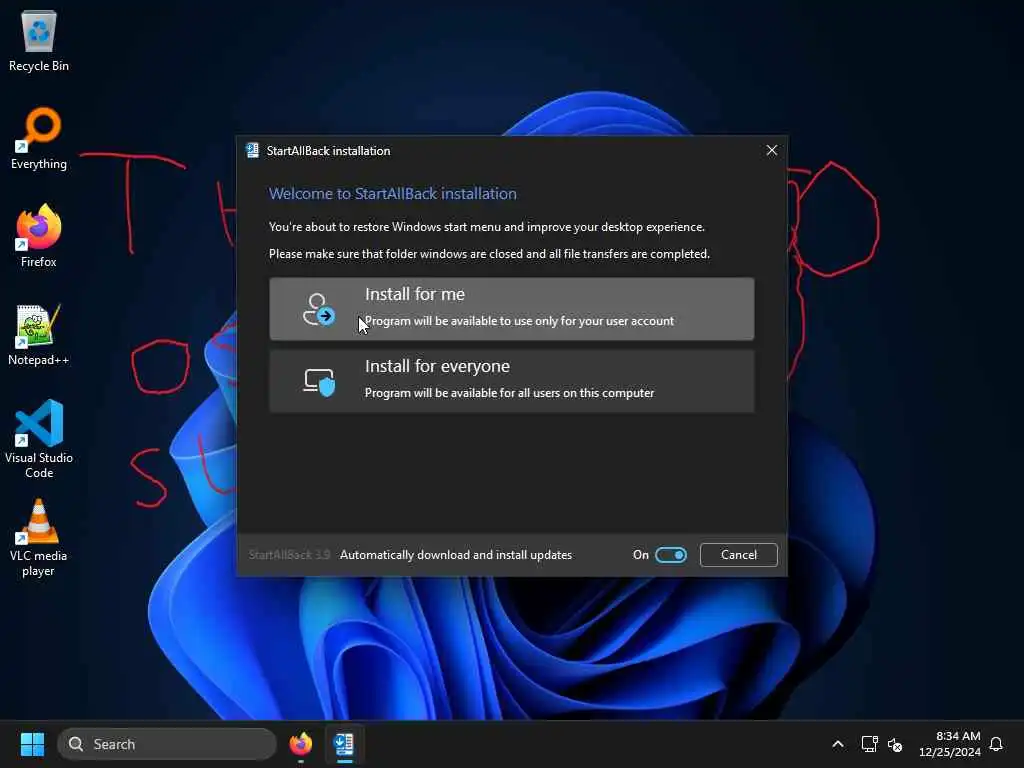This screenshot has width=1024, height=768.
Task: Open the Windows Start menu
Action: pos(32,744)
